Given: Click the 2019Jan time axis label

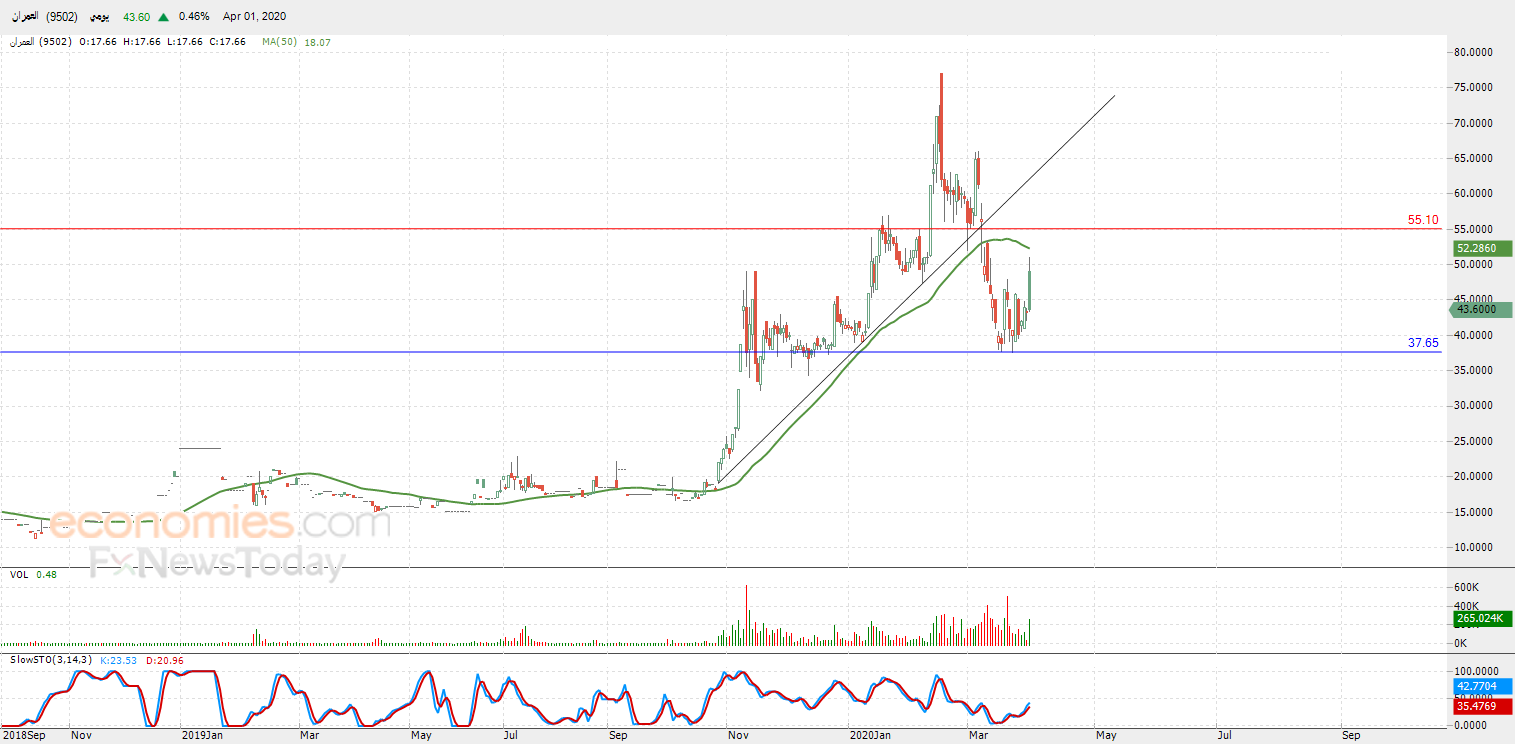Looking at the screenshot, I should pos(200,735).
